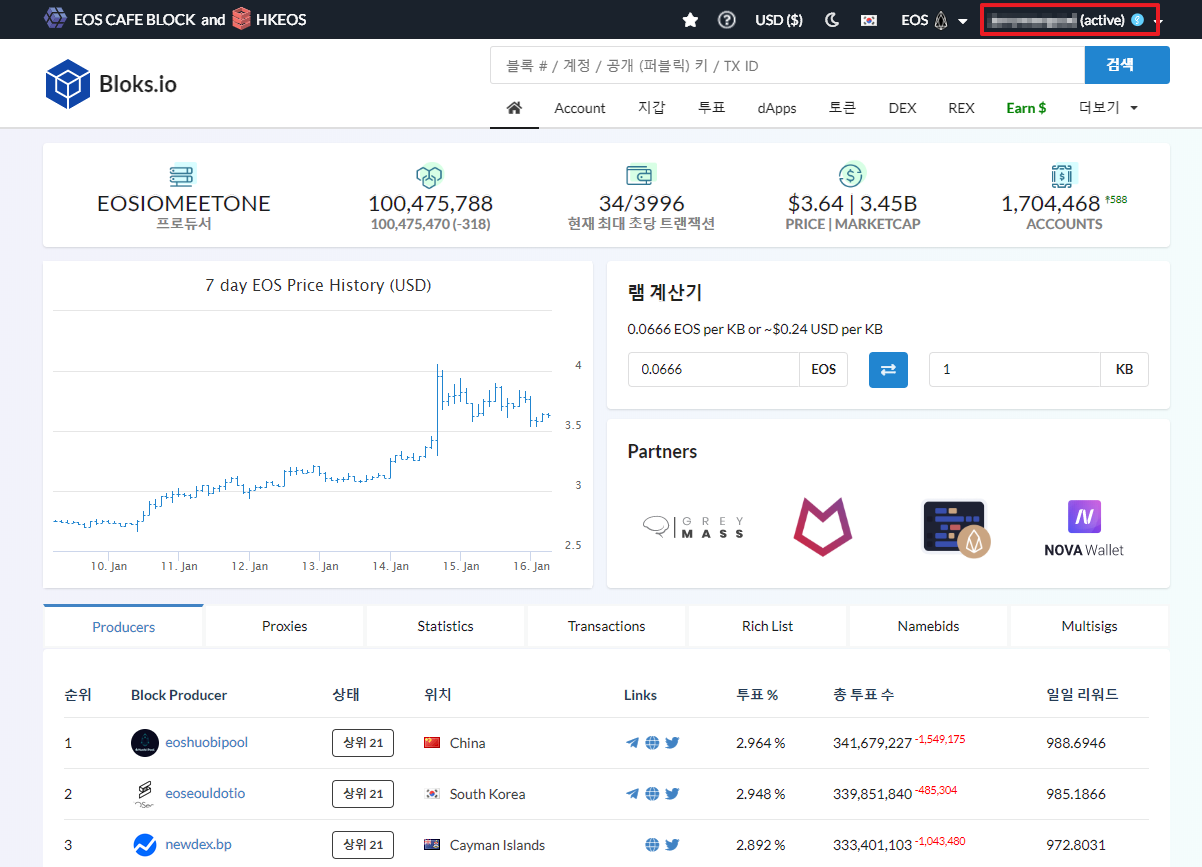Open eoseouldotio's Telegram link icon
Screen dimensions: 1202x867
[x=632, y=793]
